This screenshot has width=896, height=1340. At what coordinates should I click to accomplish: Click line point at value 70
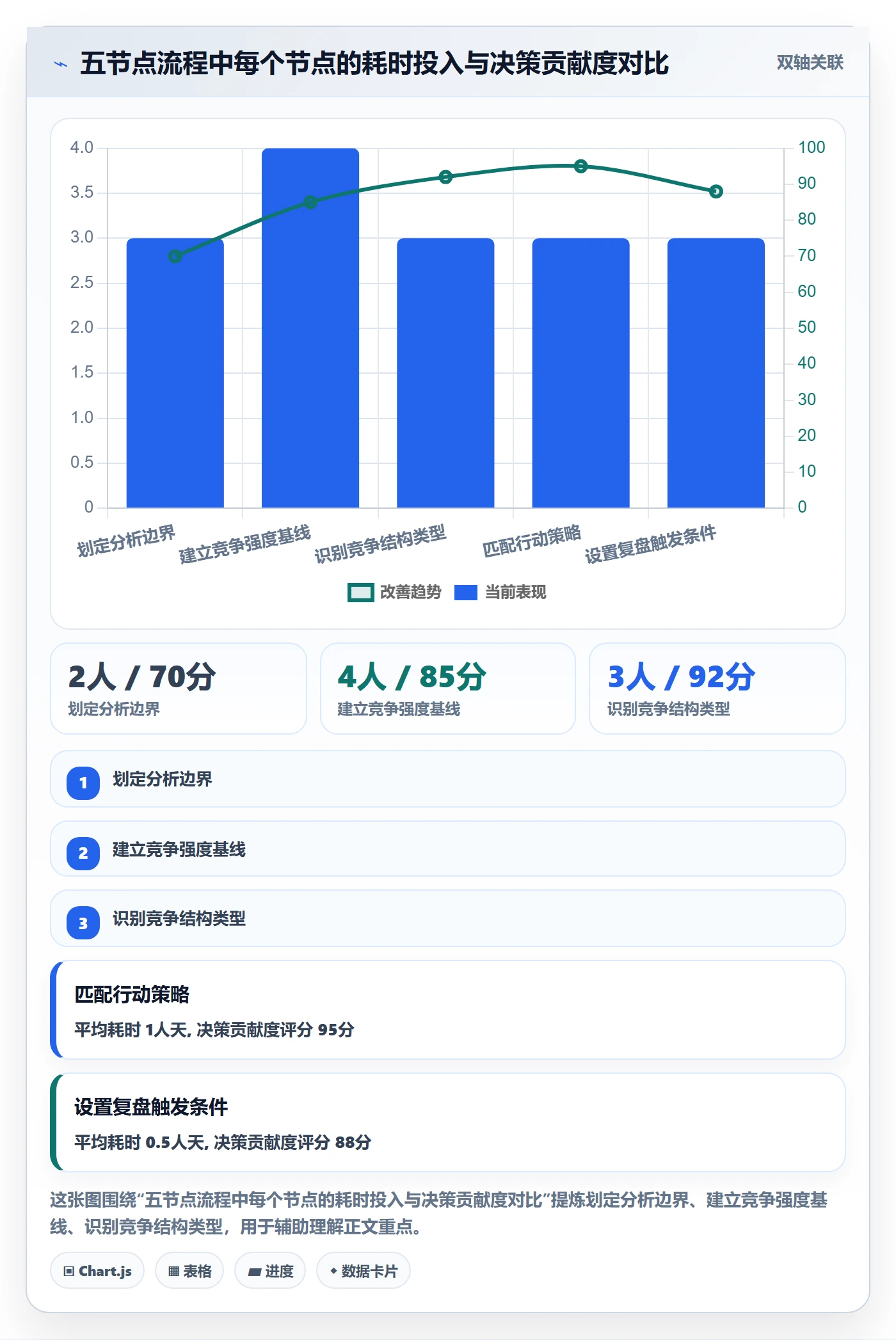[x=175, y=256]
